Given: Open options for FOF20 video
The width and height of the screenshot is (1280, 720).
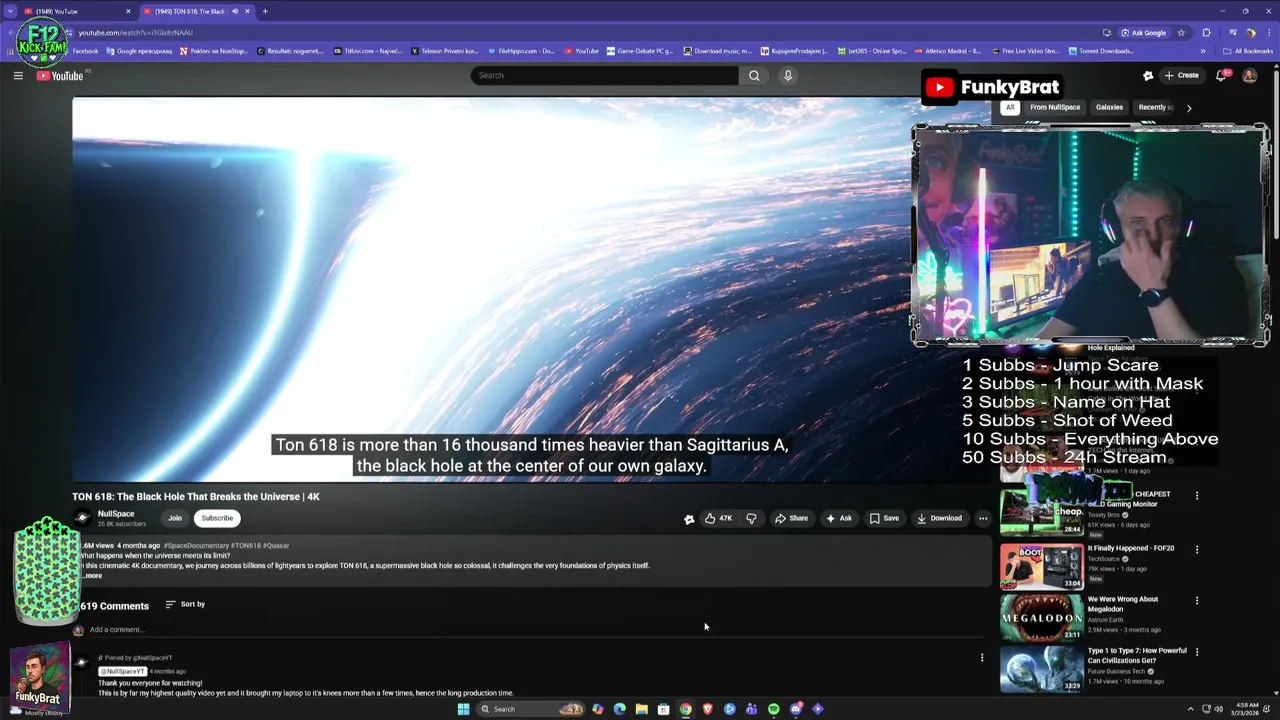Looking at the screenshot, I should 1197,549.
